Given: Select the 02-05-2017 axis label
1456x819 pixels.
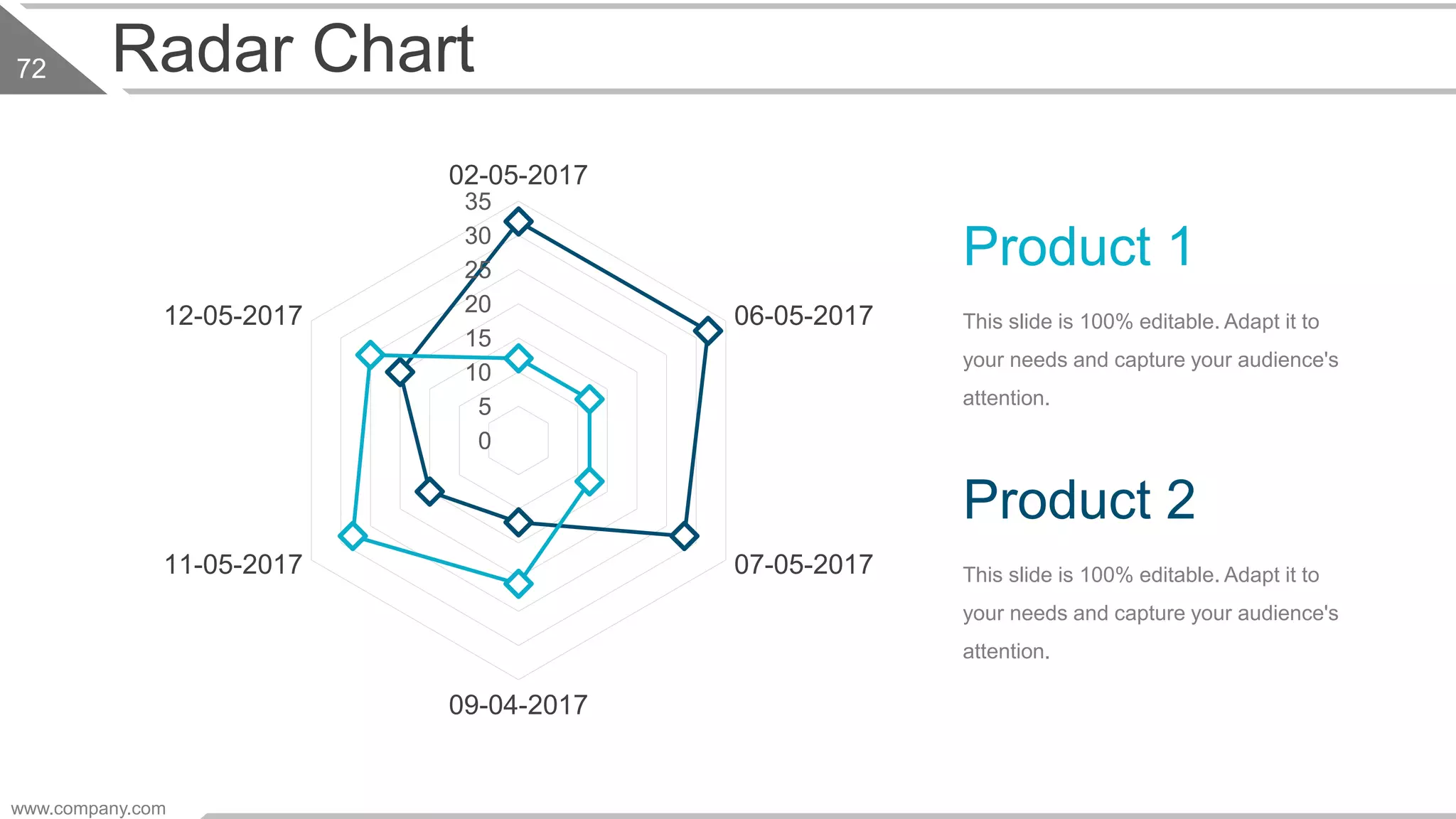Looking at the screenshot, I should click(518, 175).
